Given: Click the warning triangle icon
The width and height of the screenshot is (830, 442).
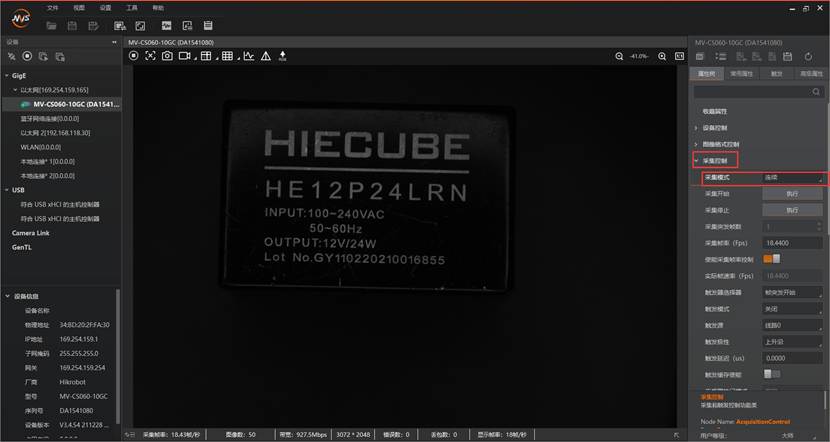Looking at the screenshot, I should pos(266,56).
